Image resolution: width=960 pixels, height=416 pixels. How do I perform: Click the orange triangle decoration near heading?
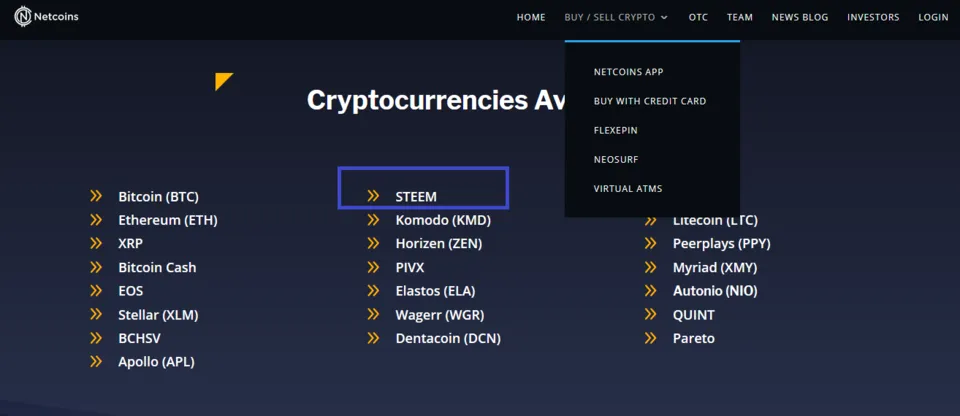pos(222,81)
